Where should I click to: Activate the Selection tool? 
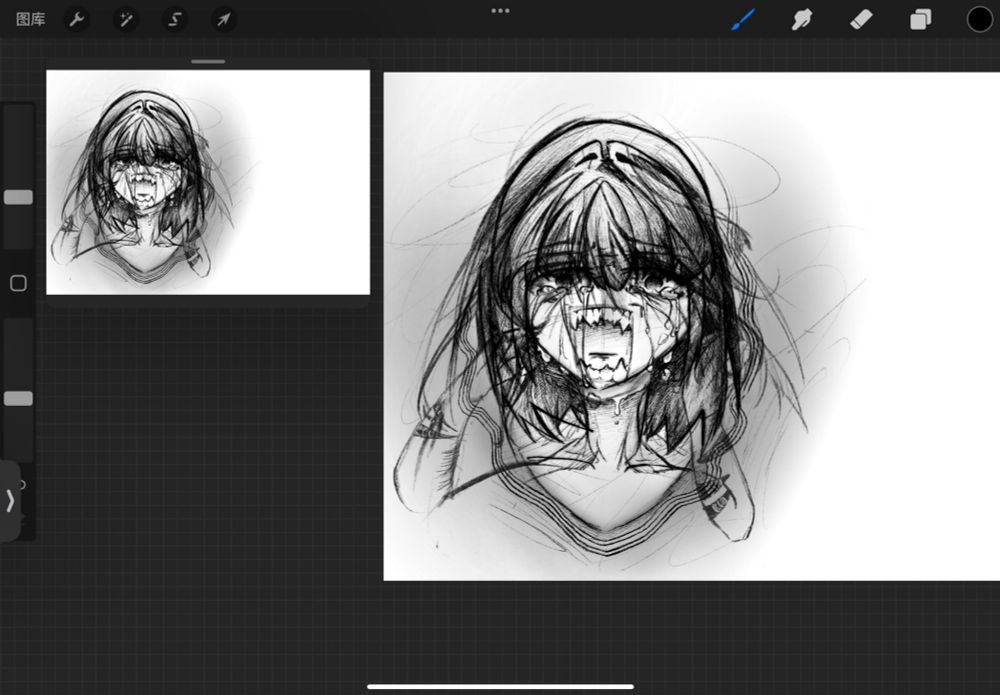pos(175,20)
